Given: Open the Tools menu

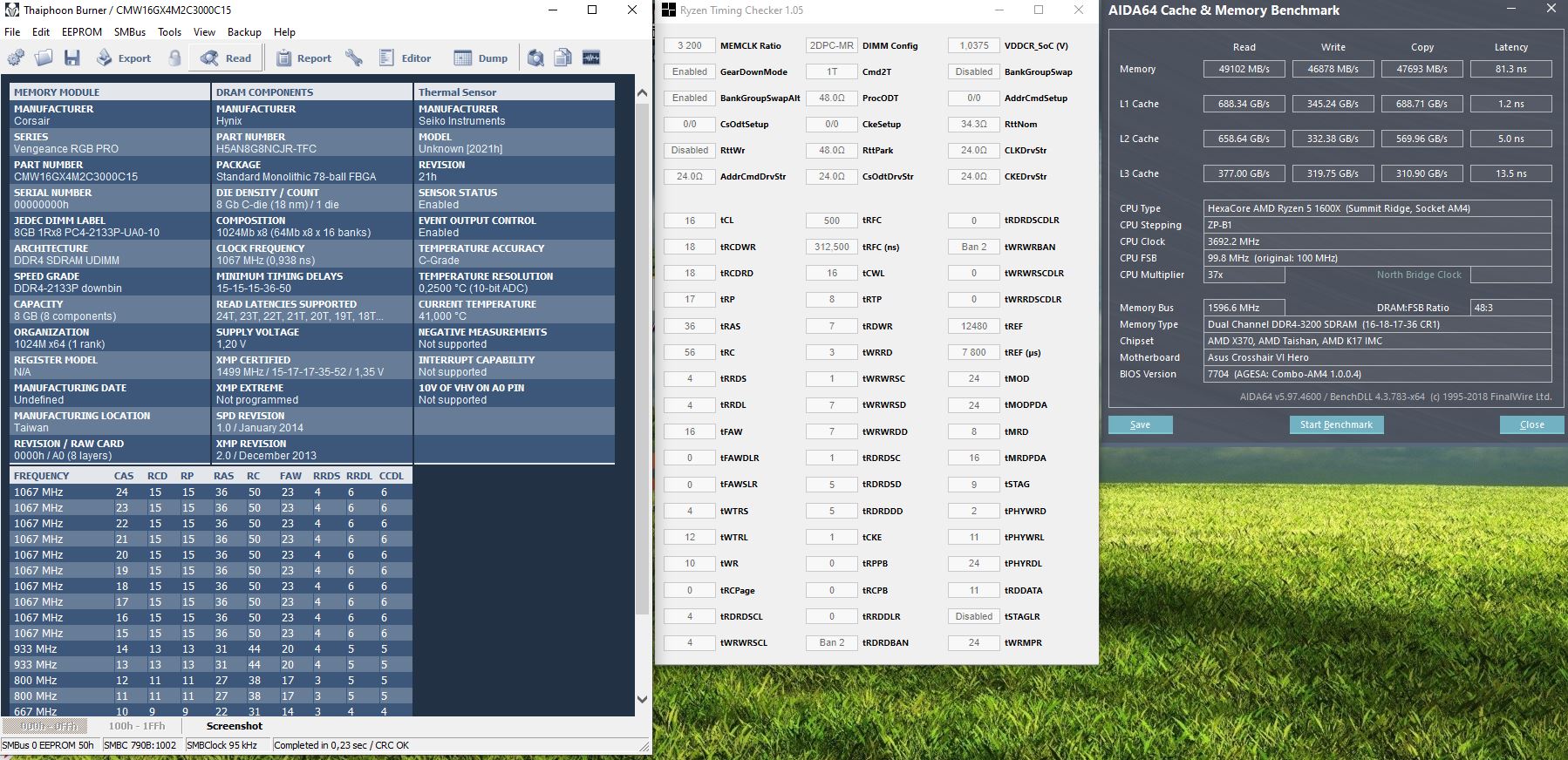Looking at the screenshot, I should pyautogui.click(x=170, y=32).
